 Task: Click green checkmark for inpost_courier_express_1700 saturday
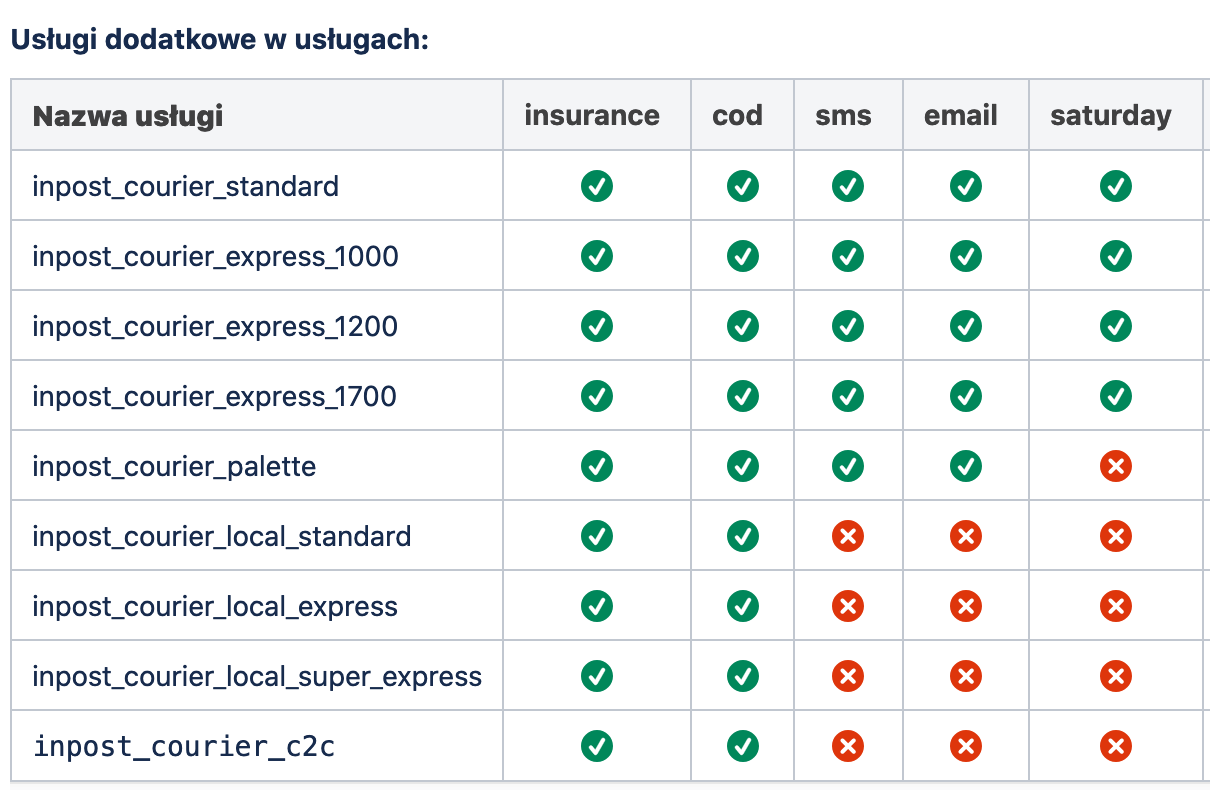coord(1115,396)
